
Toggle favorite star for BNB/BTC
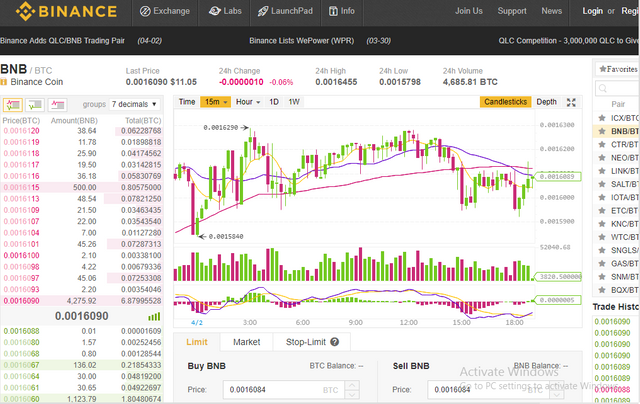(602, 131)
